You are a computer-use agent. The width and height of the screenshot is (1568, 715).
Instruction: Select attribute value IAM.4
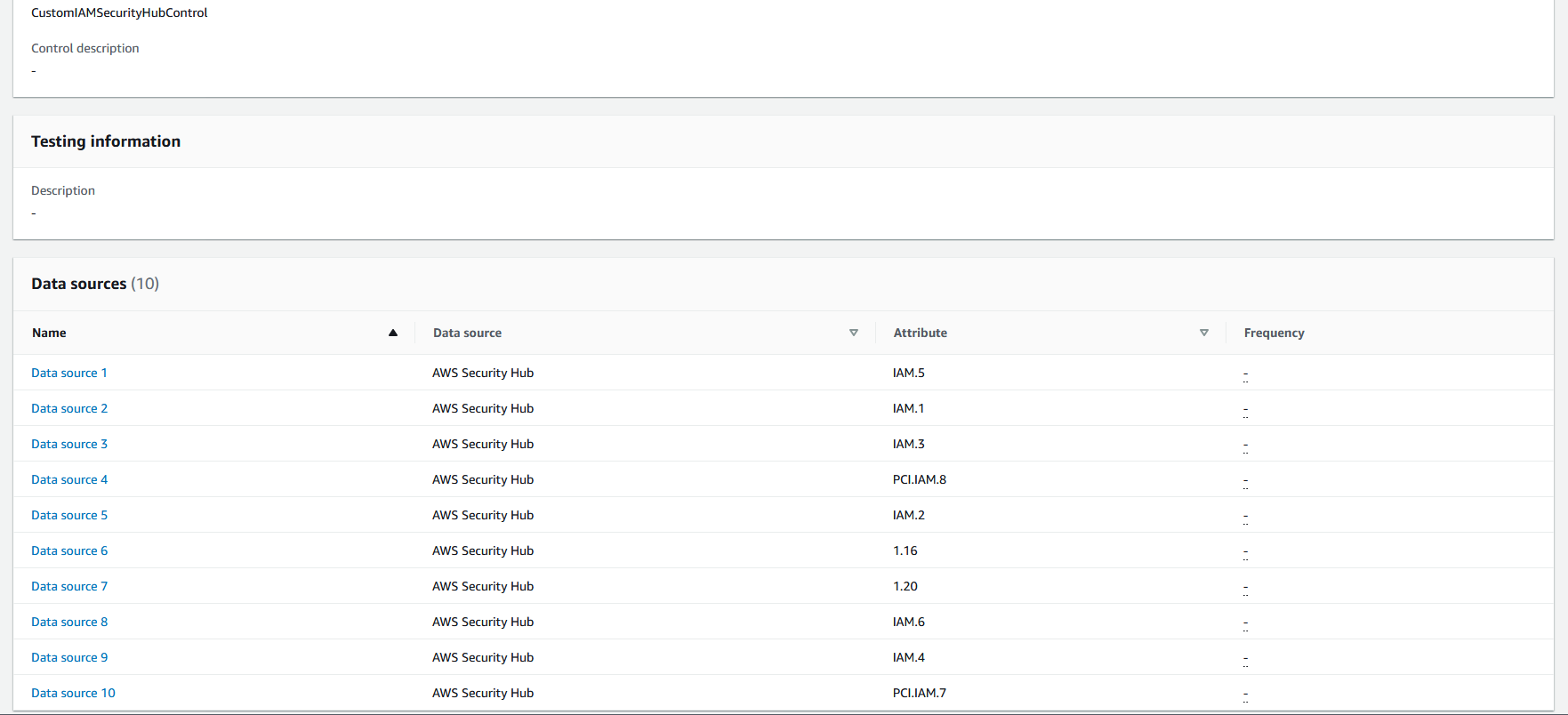[909, 657]
